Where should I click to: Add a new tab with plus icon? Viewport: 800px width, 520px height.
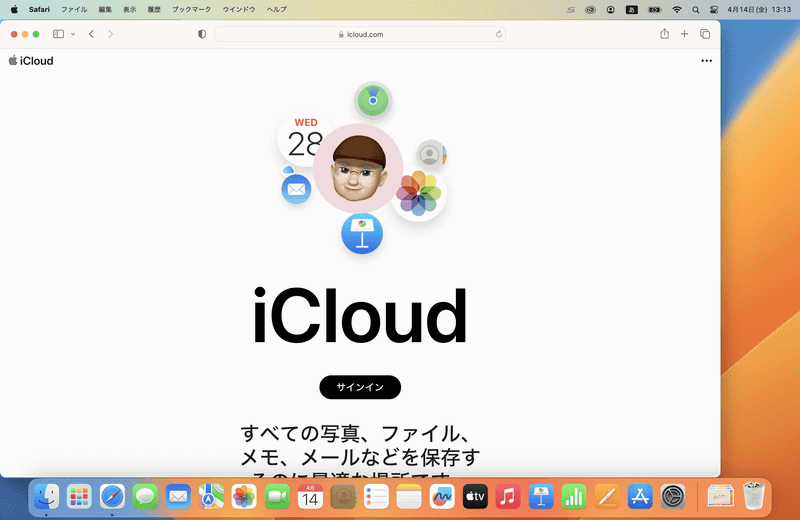684,34
